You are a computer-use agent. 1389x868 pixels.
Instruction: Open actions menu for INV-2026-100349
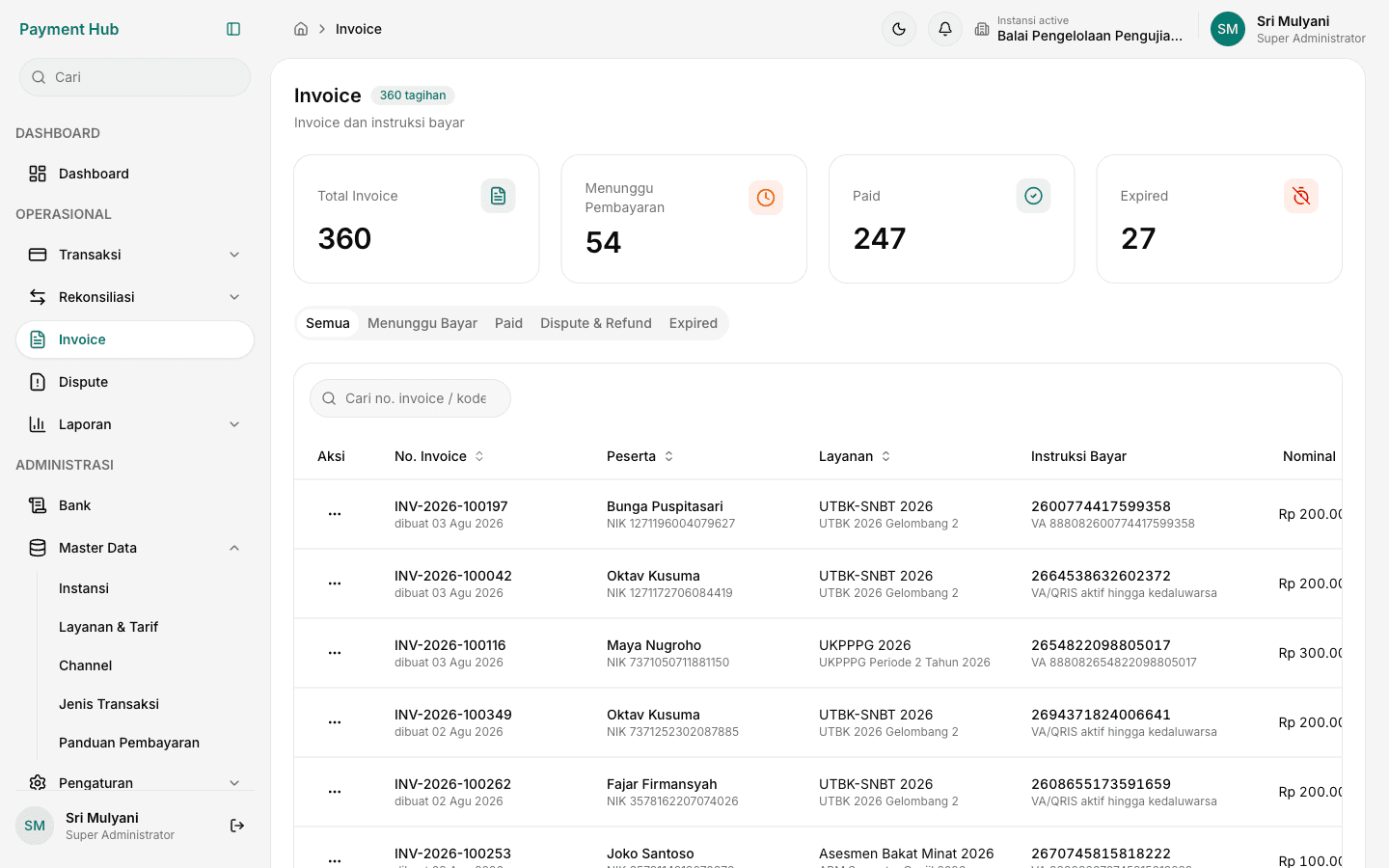335,722
